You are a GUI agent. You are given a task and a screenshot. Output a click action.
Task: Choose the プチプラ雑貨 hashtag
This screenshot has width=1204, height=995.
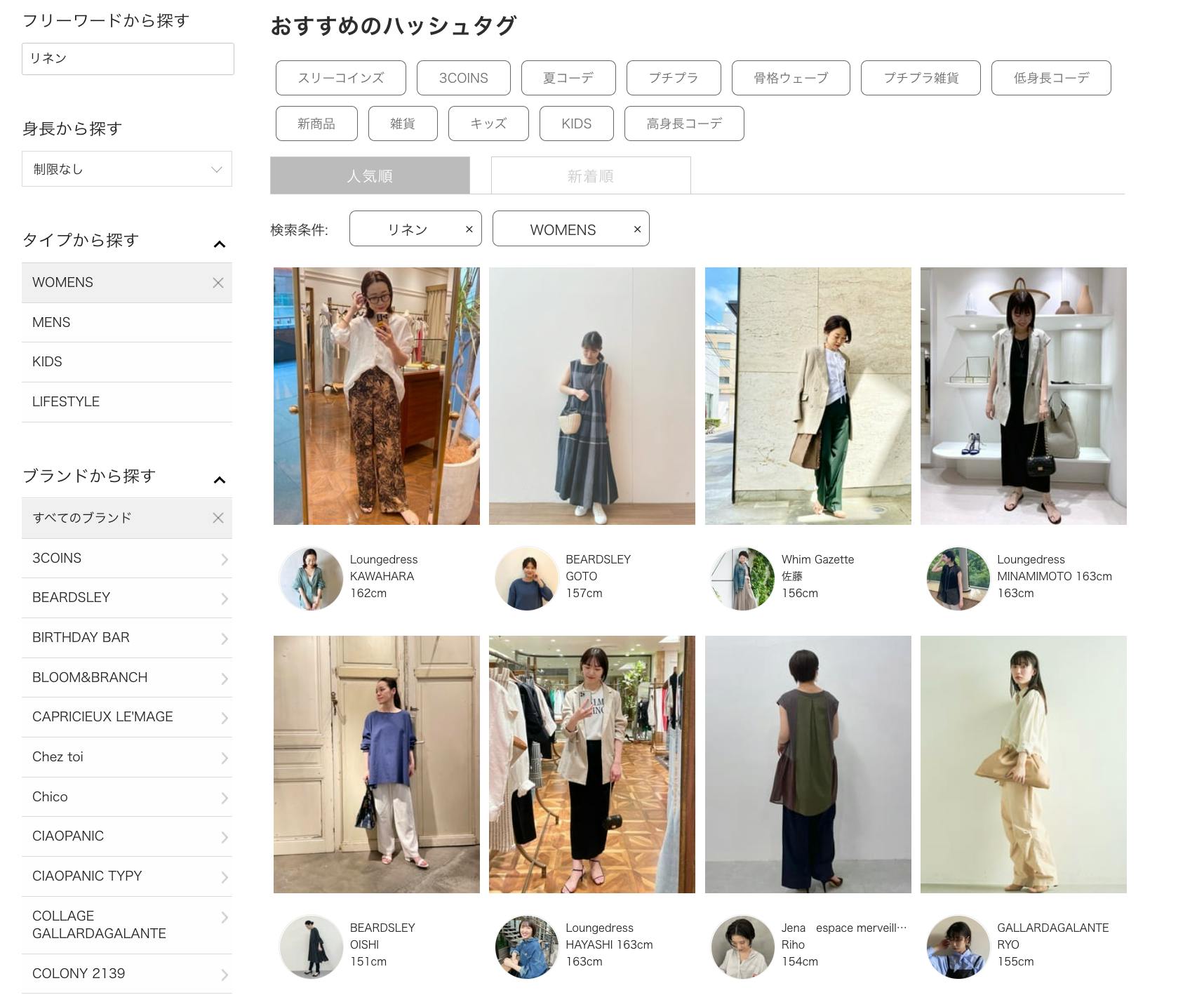(x=921, y=78)
